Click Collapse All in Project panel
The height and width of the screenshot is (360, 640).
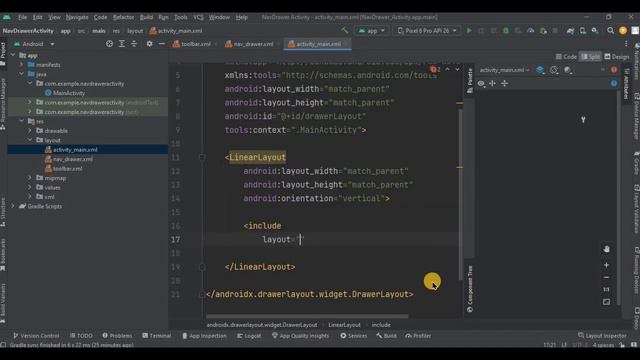[134, 44]
